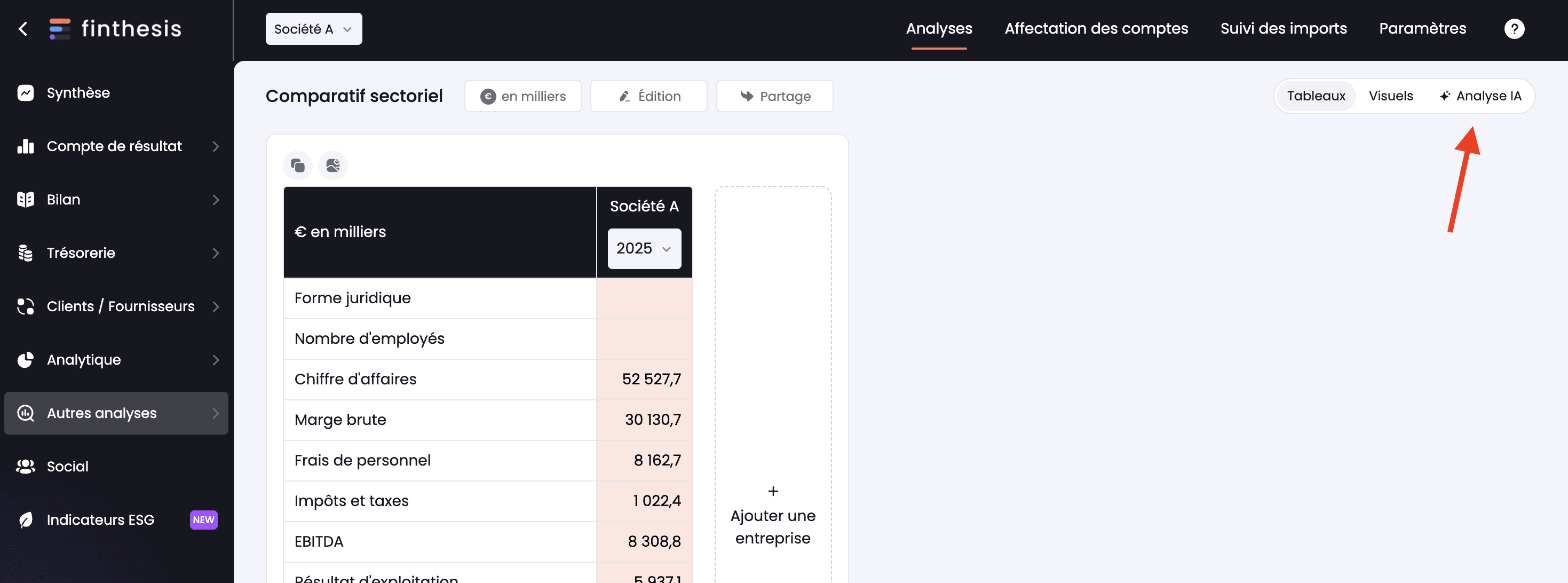Expand the Autres analyses chevron
1568x583 pixels.
216,413
